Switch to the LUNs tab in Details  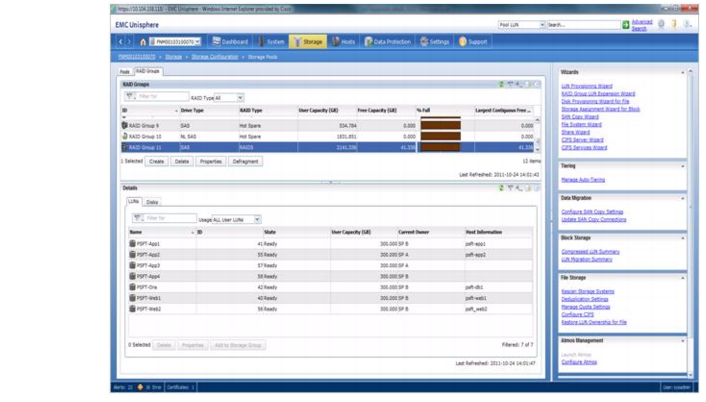[134, 202]
